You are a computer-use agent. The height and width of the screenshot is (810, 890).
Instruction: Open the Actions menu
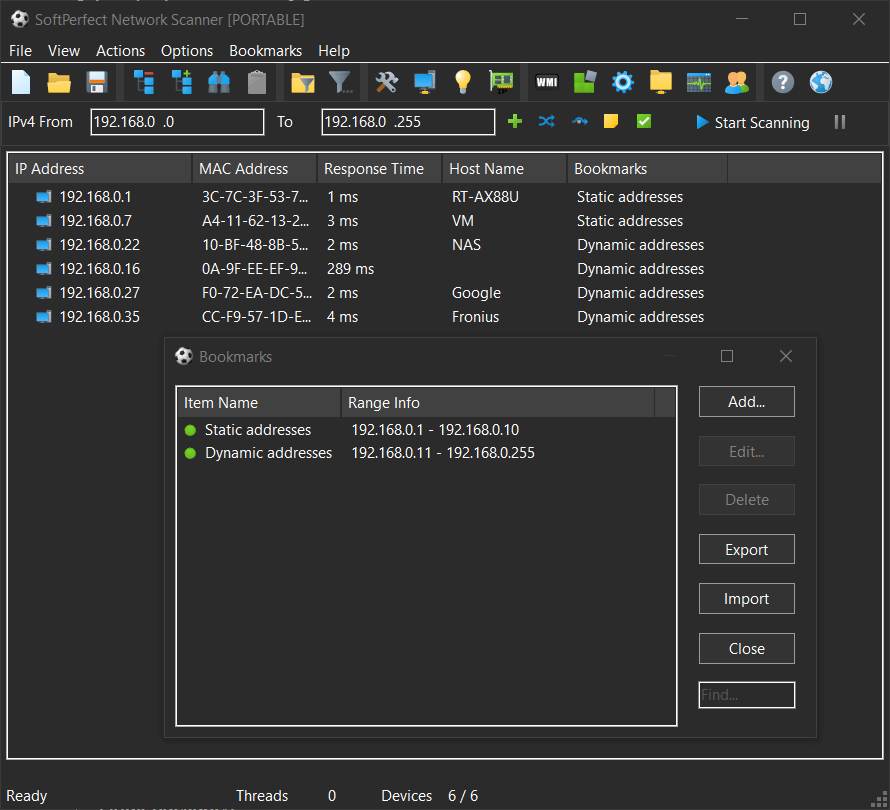click(120, 51)
